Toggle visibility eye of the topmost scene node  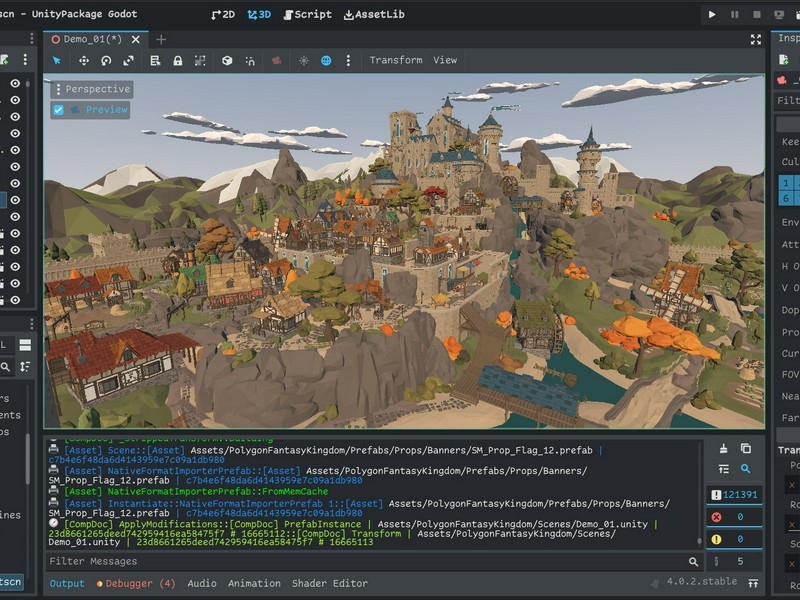[x=15, y=84]
